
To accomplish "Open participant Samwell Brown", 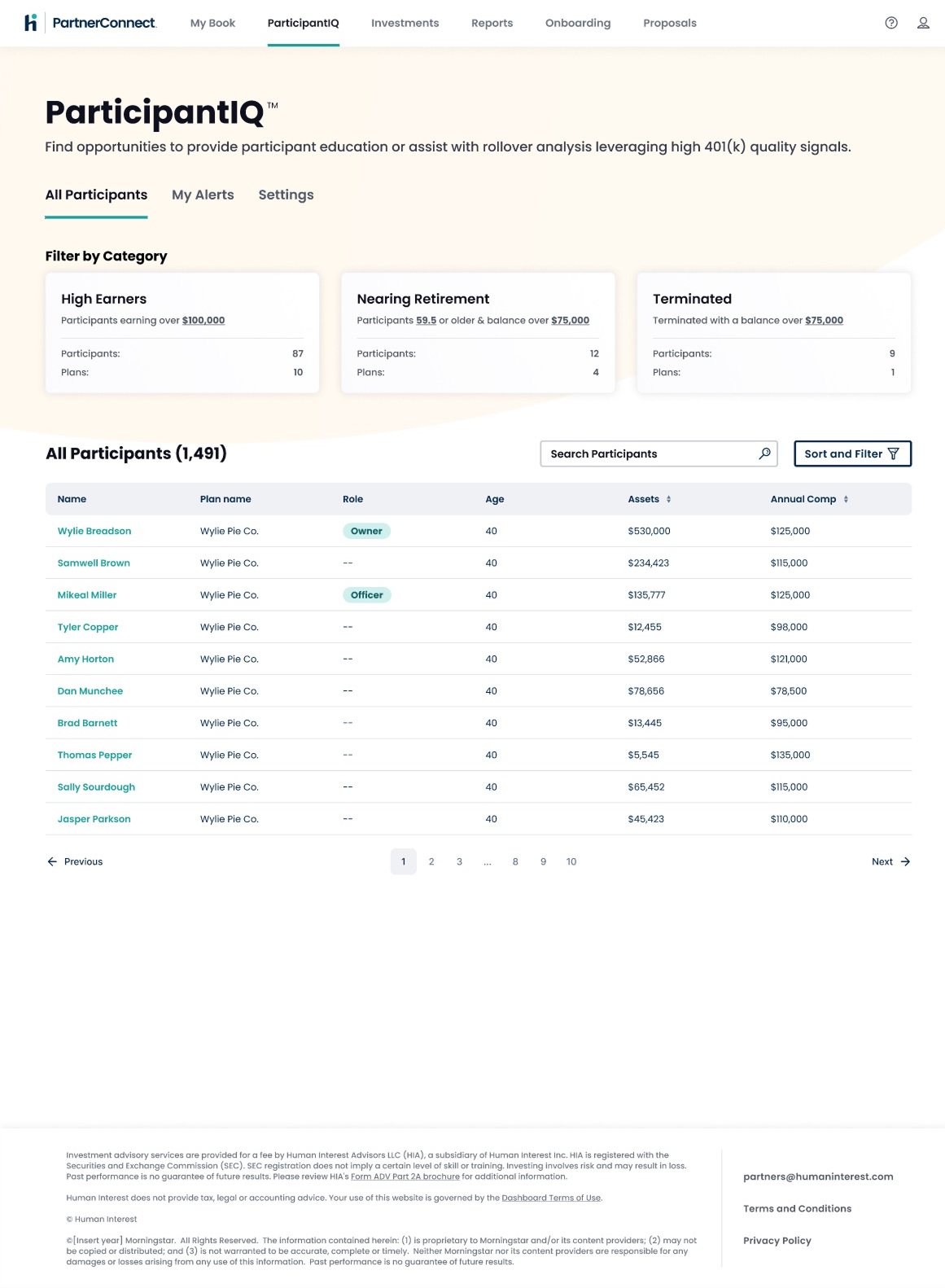I will (94, 563).
